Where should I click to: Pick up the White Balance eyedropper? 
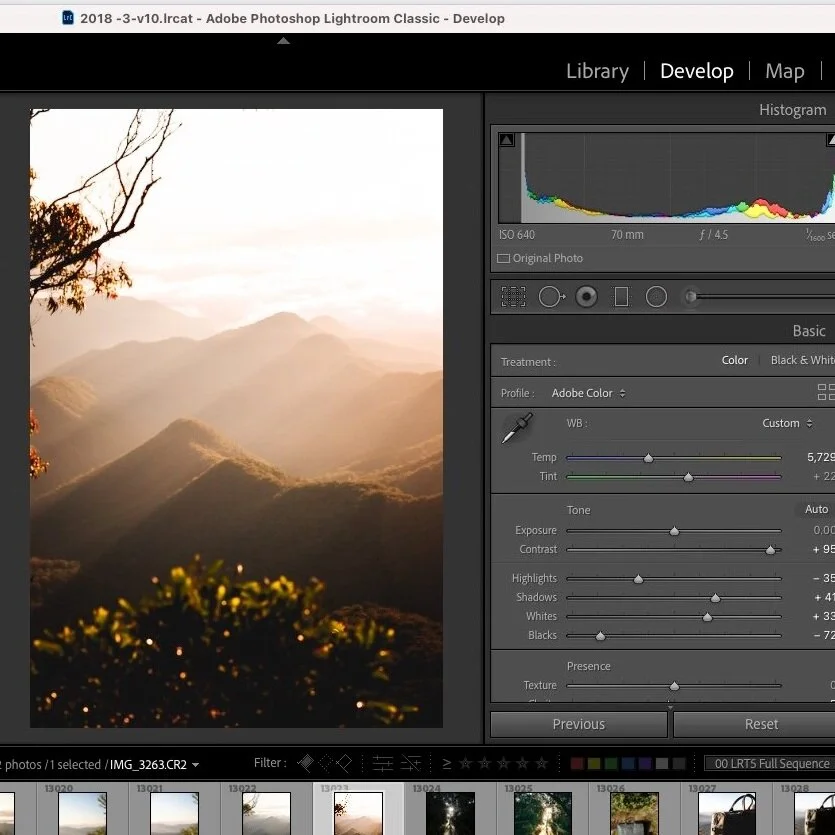517,428
